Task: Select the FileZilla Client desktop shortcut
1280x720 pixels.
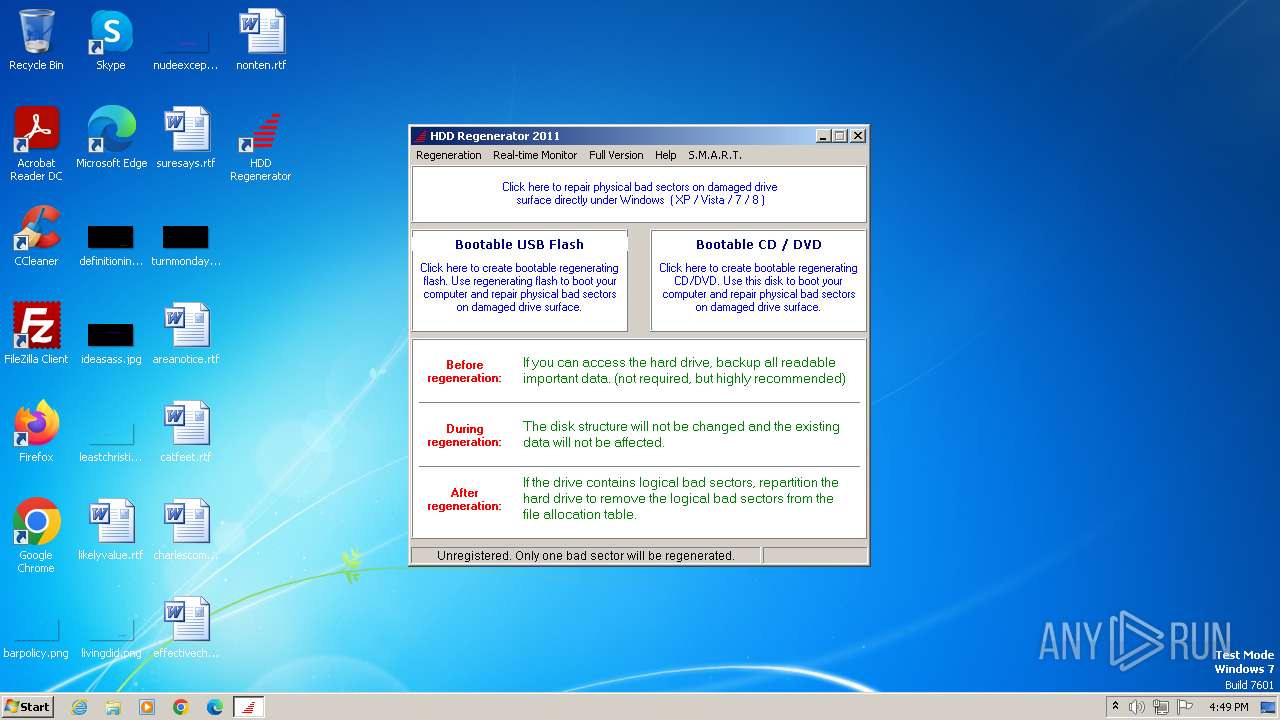Action: [36, 334]
